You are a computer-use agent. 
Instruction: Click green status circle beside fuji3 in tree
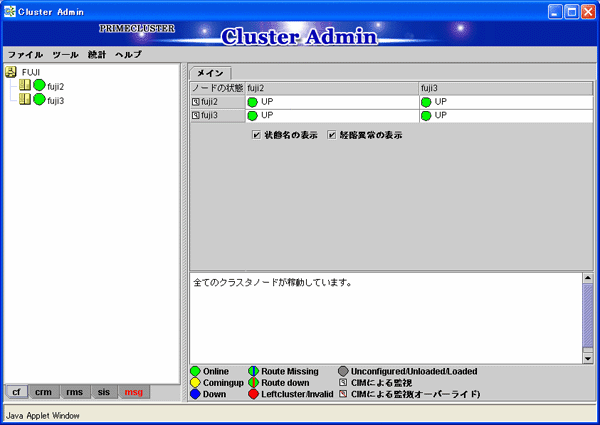tap(39, 99)
